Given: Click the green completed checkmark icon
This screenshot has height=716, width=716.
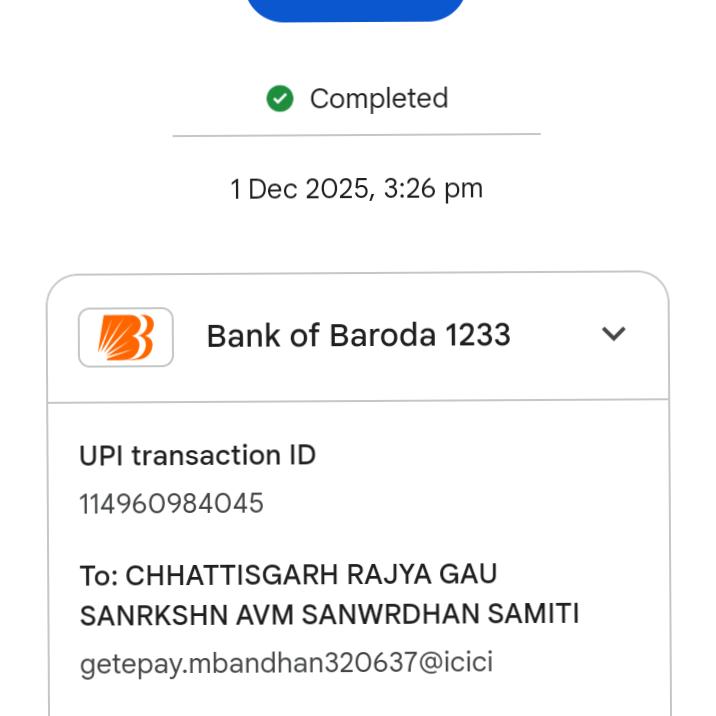Looking at the screenshot, I should point(280,99).
